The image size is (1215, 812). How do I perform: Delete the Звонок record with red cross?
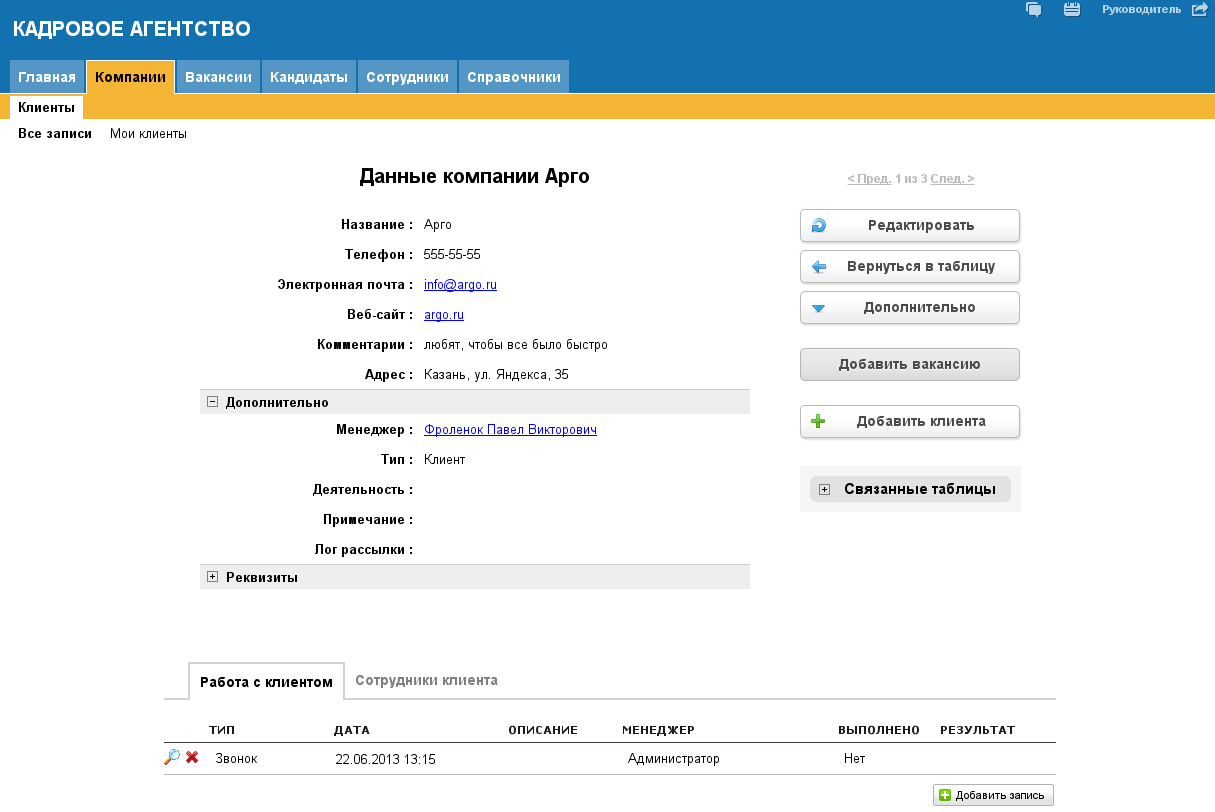192,758
